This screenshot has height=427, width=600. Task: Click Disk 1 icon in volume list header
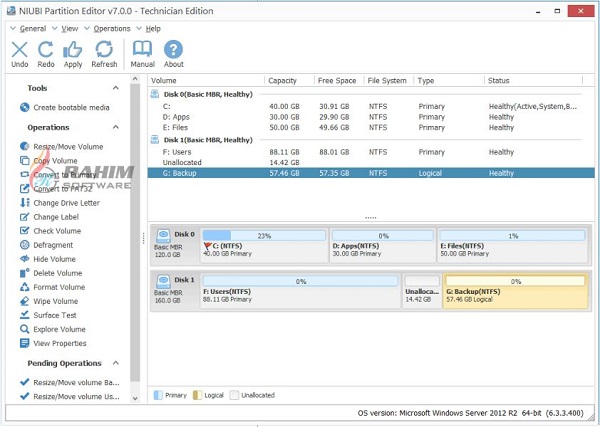155,139
